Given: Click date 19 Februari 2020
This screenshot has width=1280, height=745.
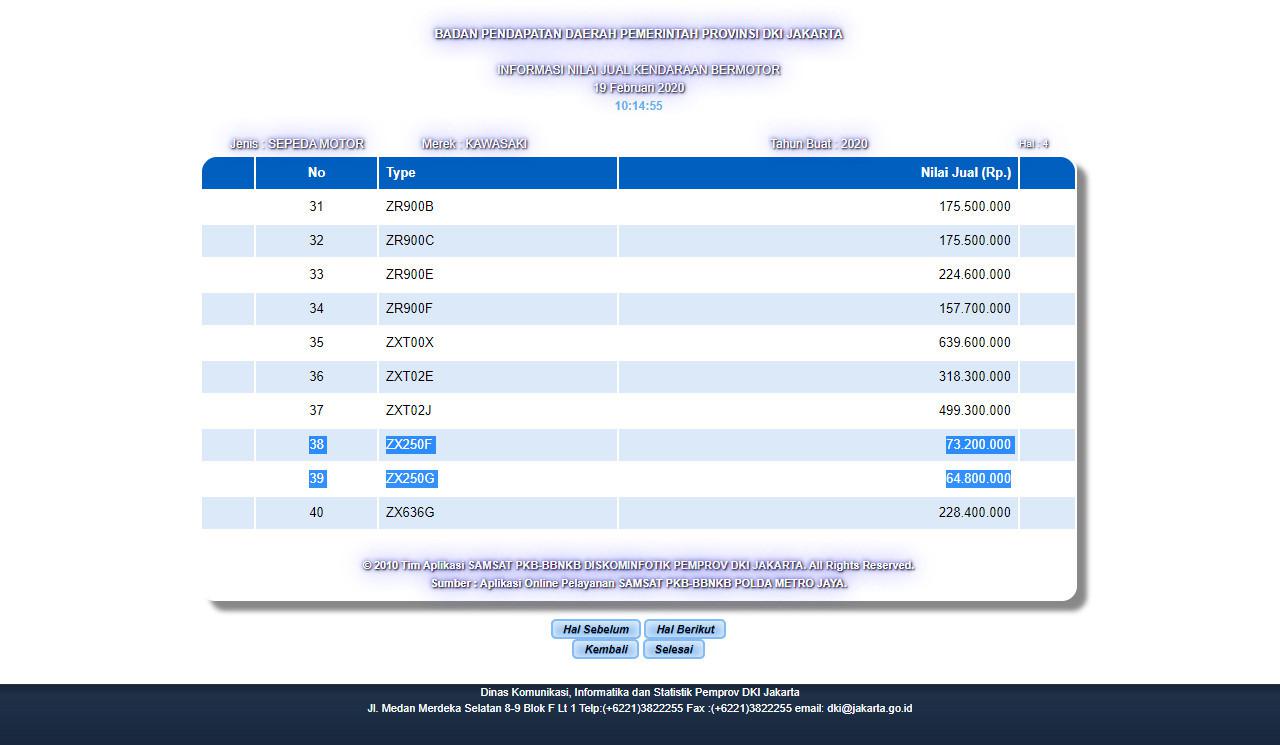Looking at the screenshot, I should tap(639, 88).
